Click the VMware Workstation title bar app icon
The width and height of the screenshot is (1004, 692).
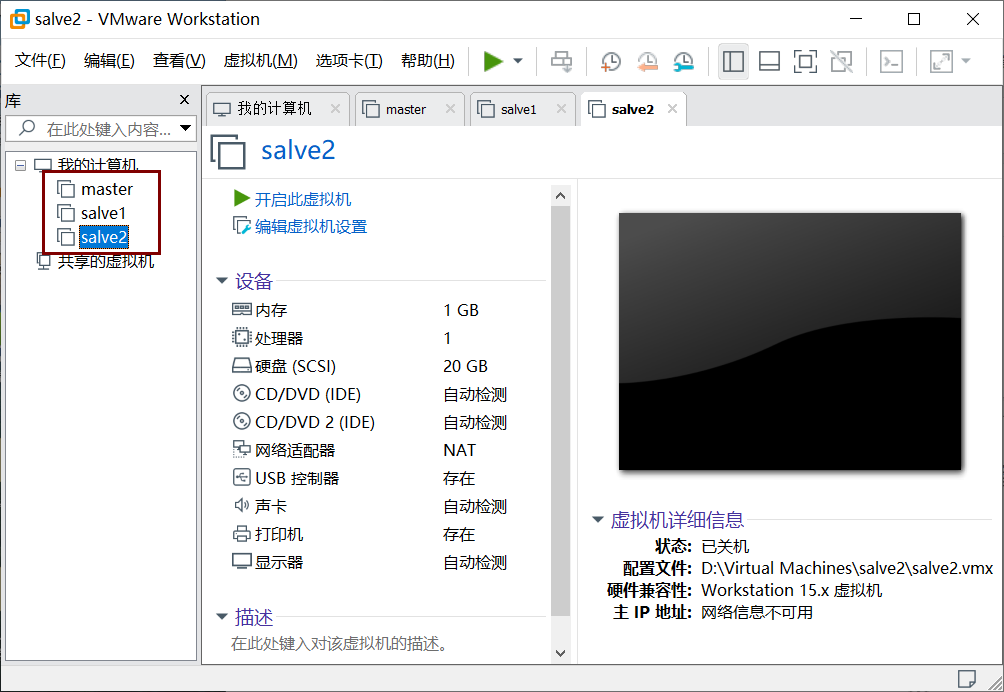click(x=19, y=19)
